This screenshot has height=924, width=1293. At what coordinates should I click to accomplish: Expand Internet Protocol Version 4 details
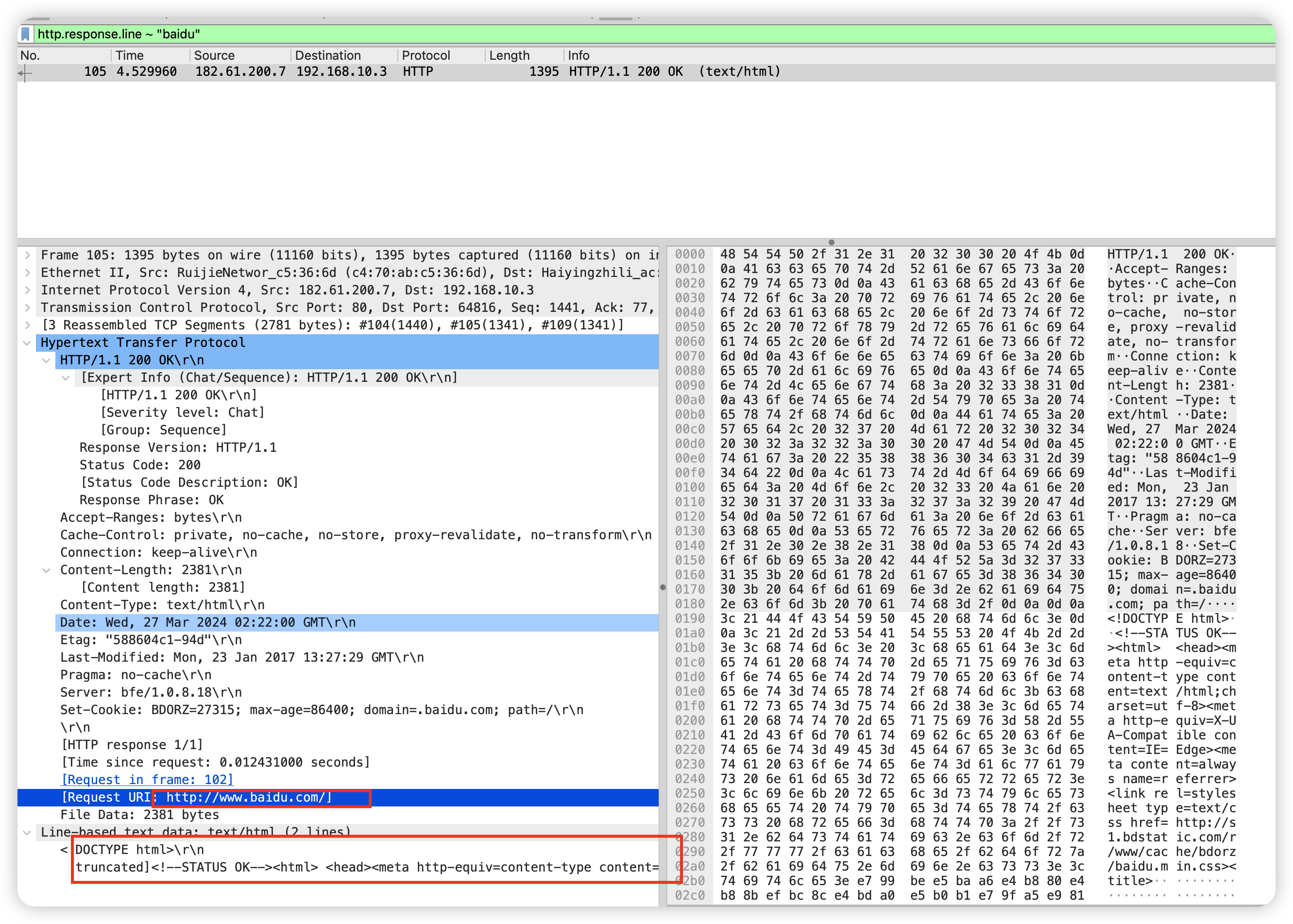[27, 290]
